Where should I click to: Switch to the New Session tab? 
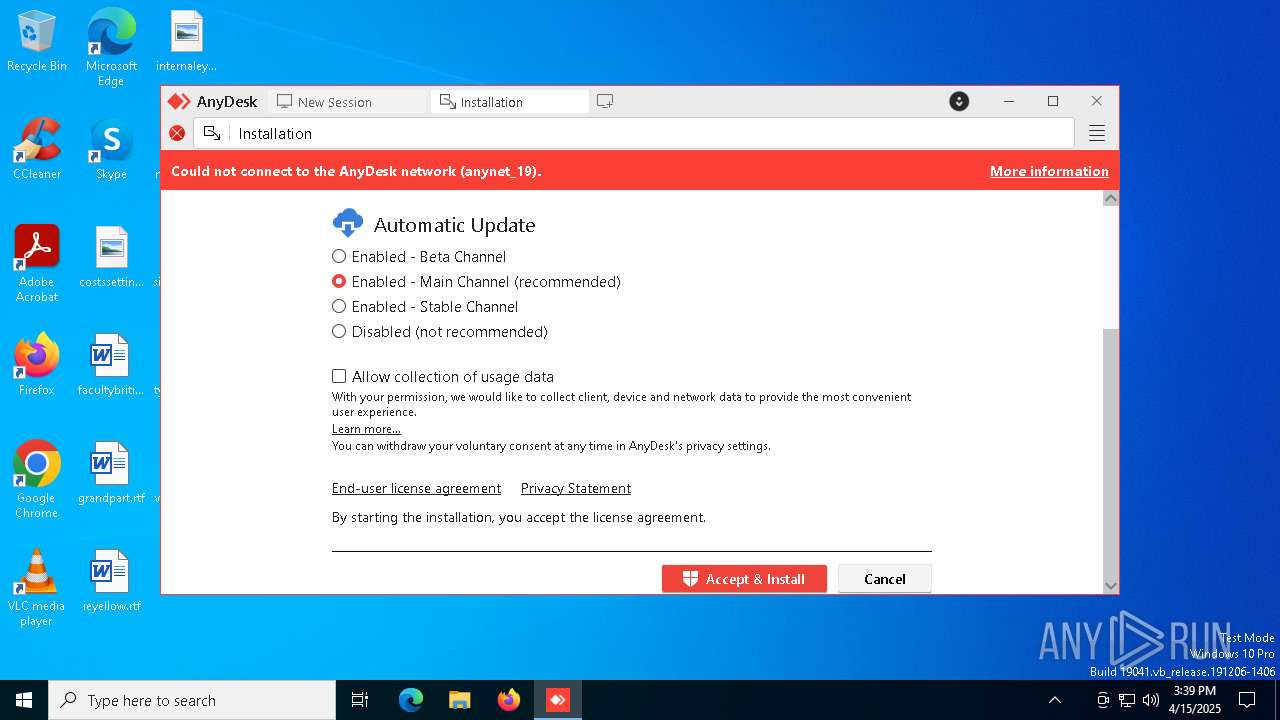(347, 101)
